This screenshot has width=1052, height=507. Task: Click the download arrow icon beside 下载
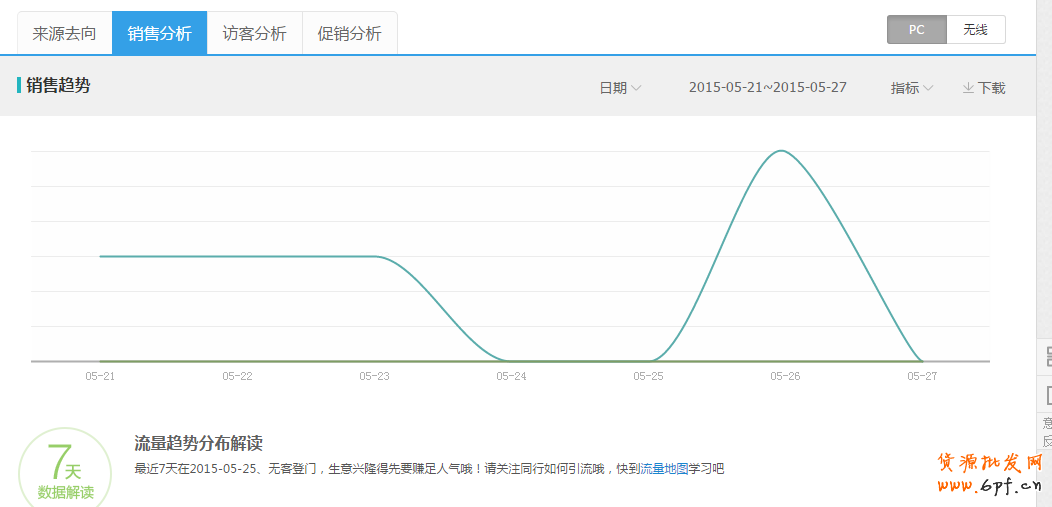coord(968,88)
